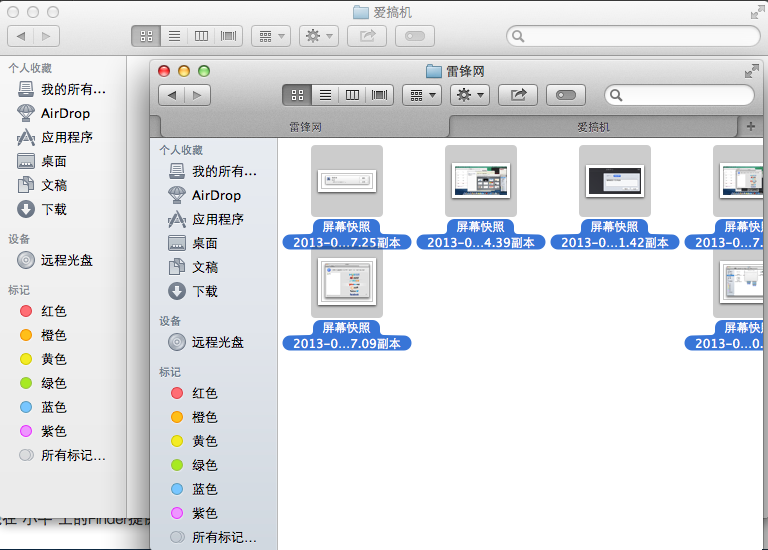The height and width of the screenshot is (550, 768).
Task: Select screenshot file ending 7.25副本
Action: pos(347,181)
